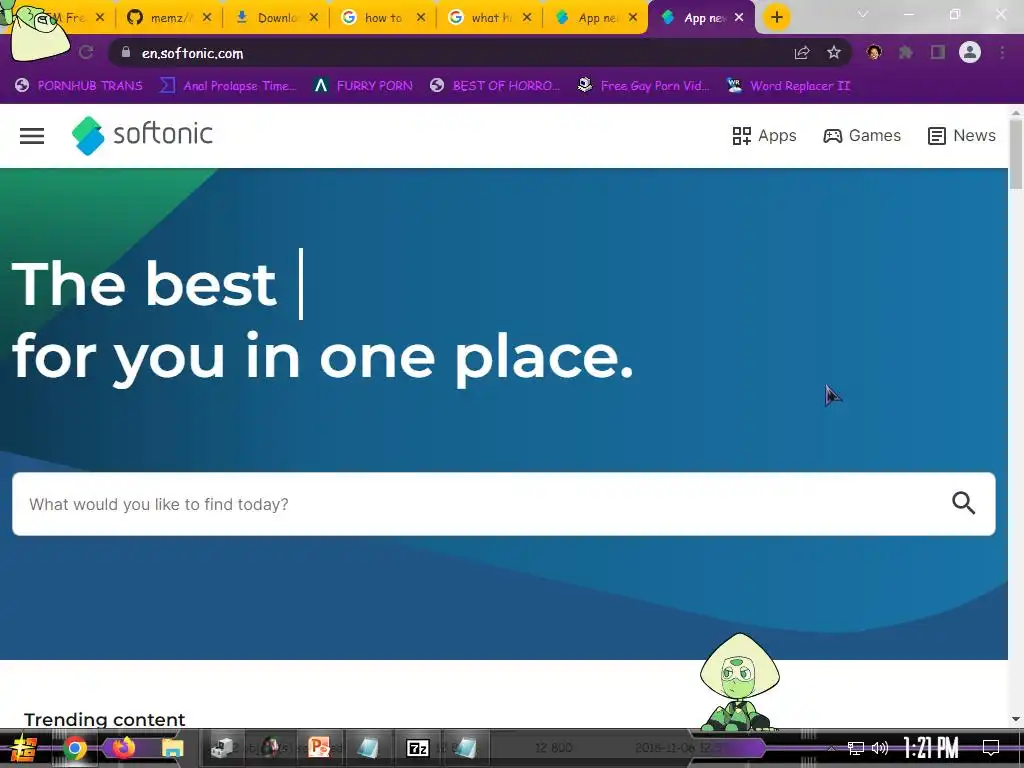Open Google Chrome from the taskbar
1024x768 pixels.
74,748
